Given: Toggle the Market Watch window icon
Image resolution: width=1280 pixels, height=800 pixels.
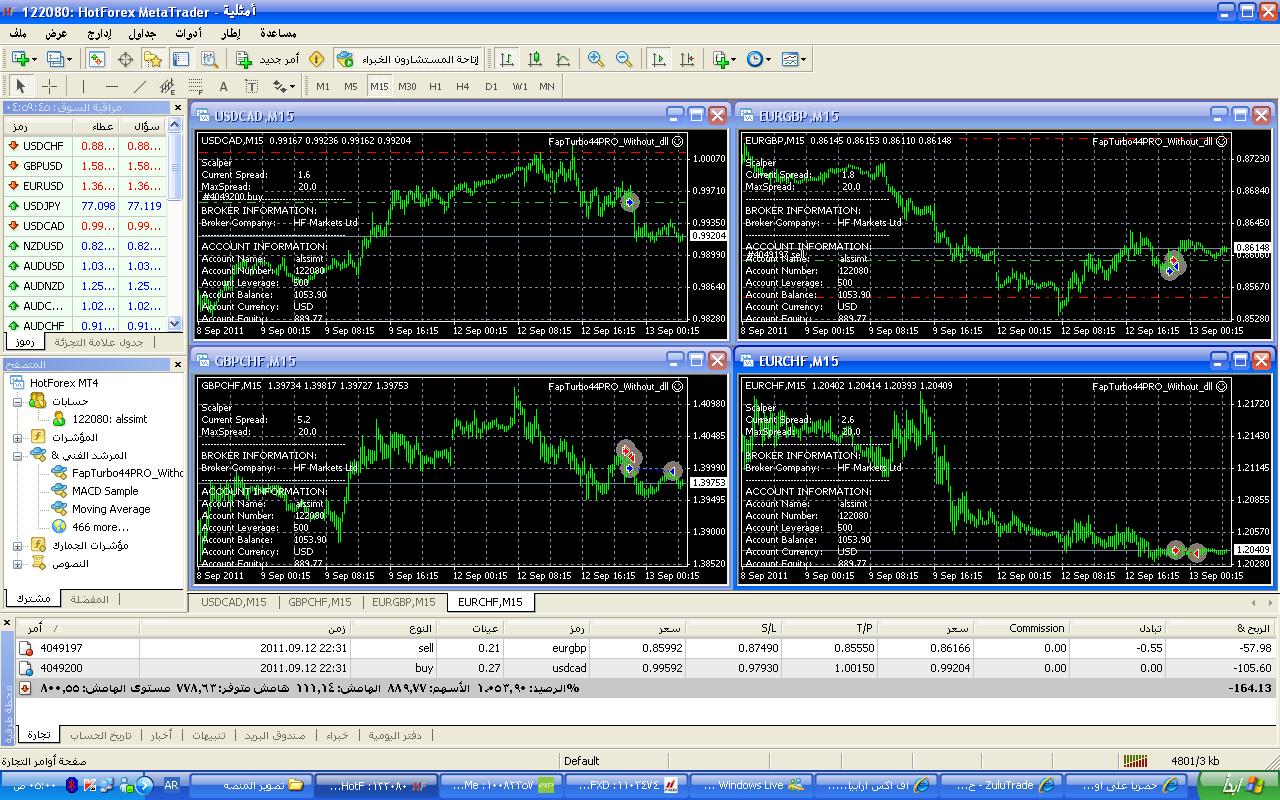Looking at the screenshot, I should tap(97, 60).
